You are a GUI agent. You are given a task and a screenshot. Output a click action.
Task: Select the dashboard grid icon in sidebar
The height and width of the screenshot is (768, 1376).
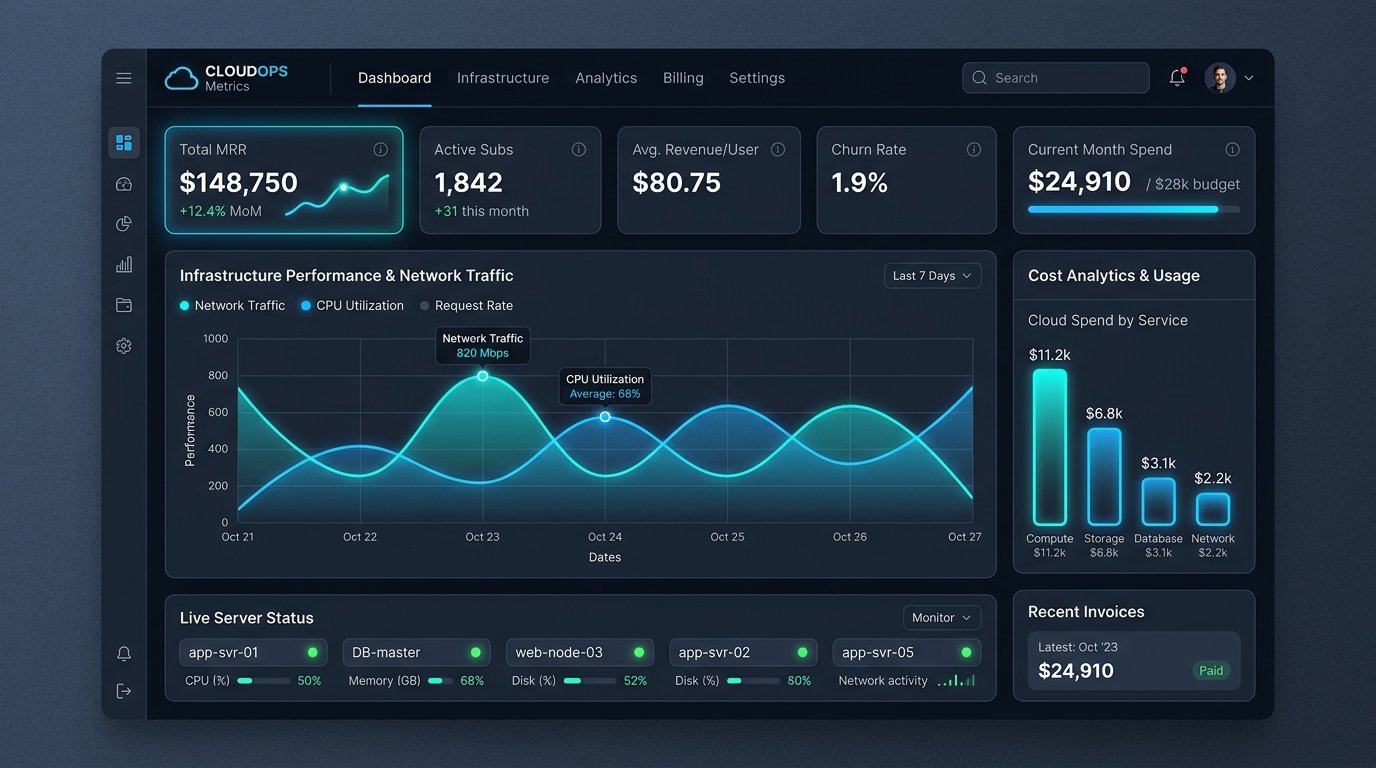124,143
